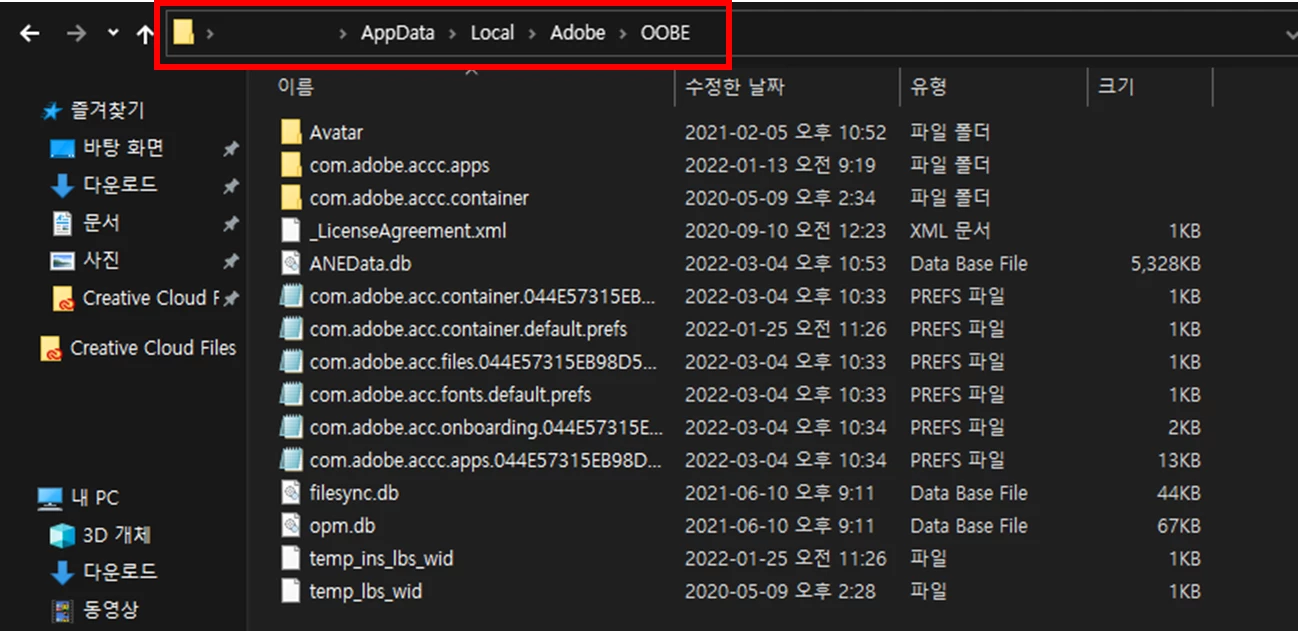Select file com.adobe.accc.apps.044E57315EB98D...
The width and height of the screenshot is (1298, 631).
pos(486,460)
